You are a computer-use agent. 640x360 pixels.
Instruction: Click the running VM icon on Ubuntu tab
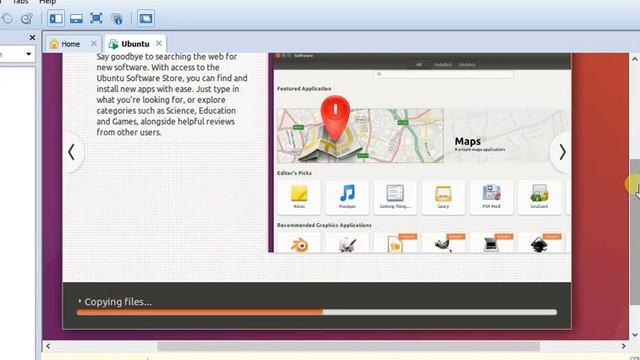(x=113, y=44)
